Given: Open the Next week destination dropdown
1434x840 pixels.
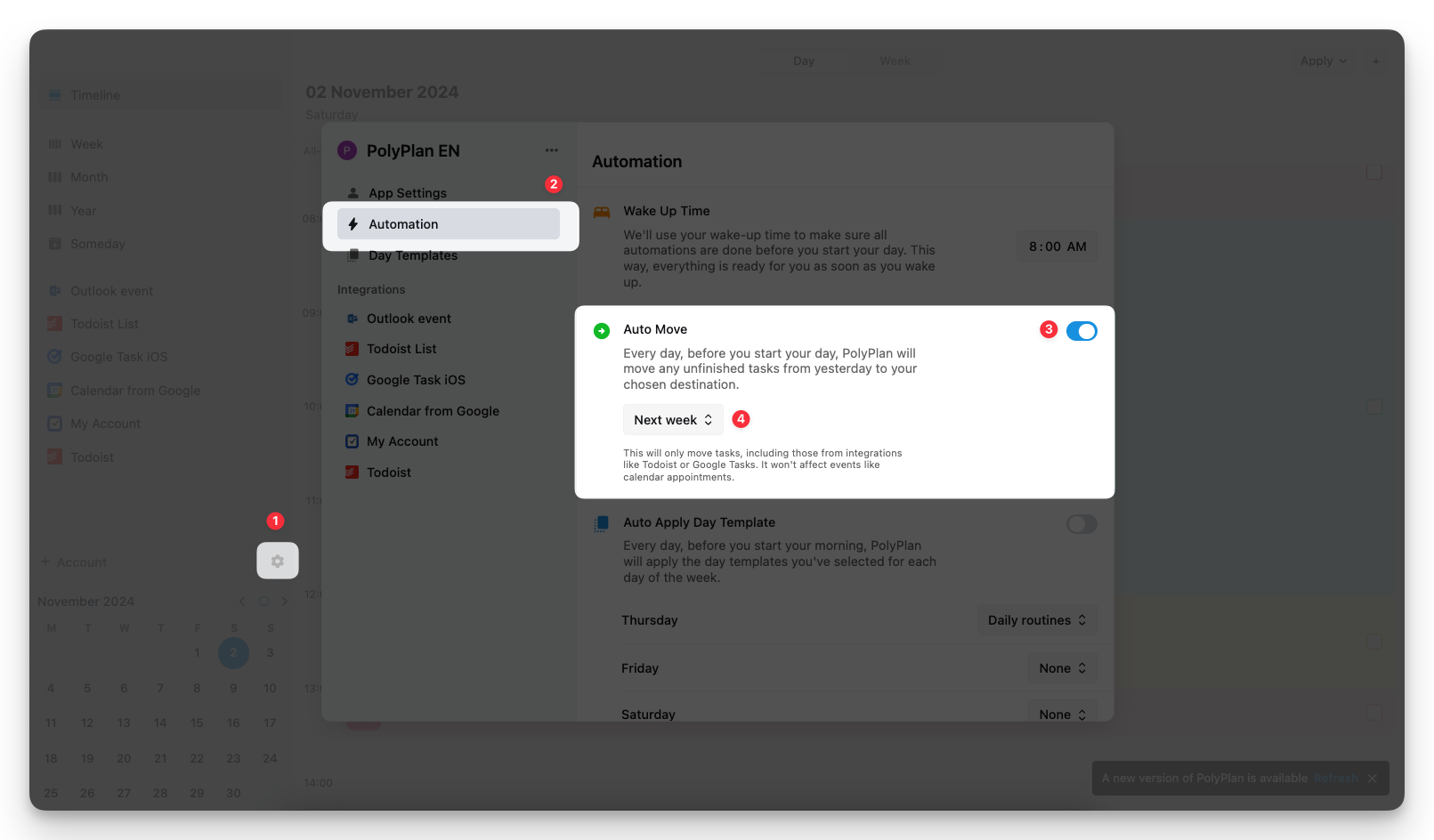Looking at the screenshot, I should (673, 420).
